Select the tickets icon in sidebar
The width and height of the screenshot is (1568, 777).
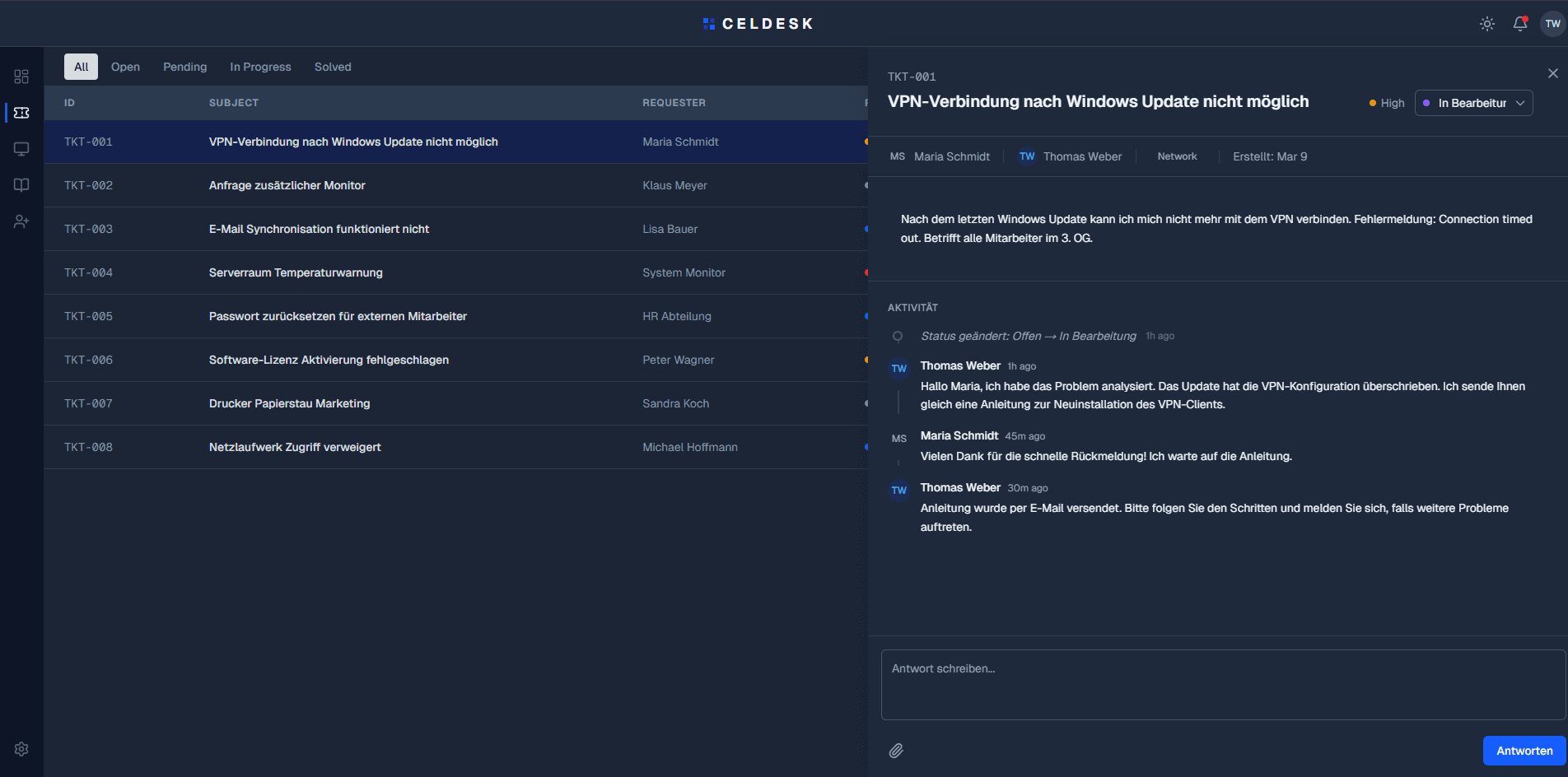[21, 113]
